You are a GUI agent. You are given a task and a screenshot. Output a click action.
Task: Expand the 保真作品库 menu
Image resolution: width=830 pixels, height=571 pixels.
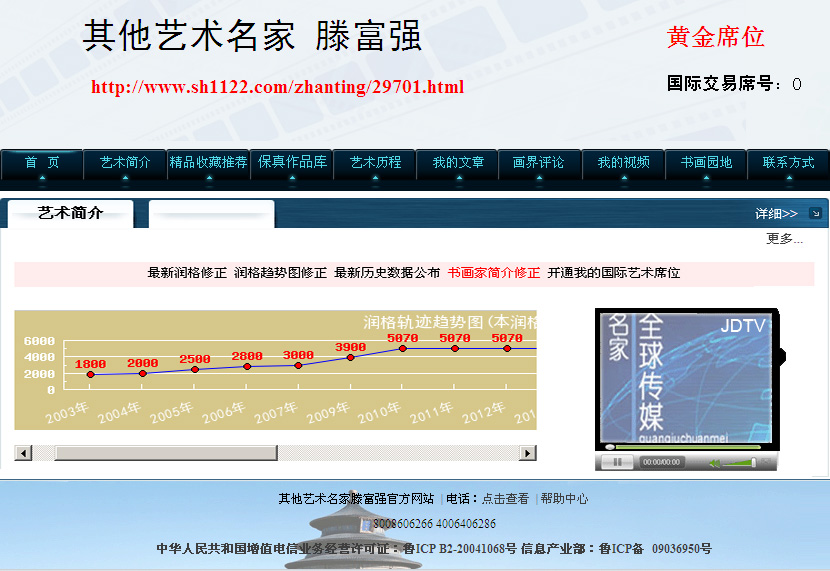click(x=292, y=162)
